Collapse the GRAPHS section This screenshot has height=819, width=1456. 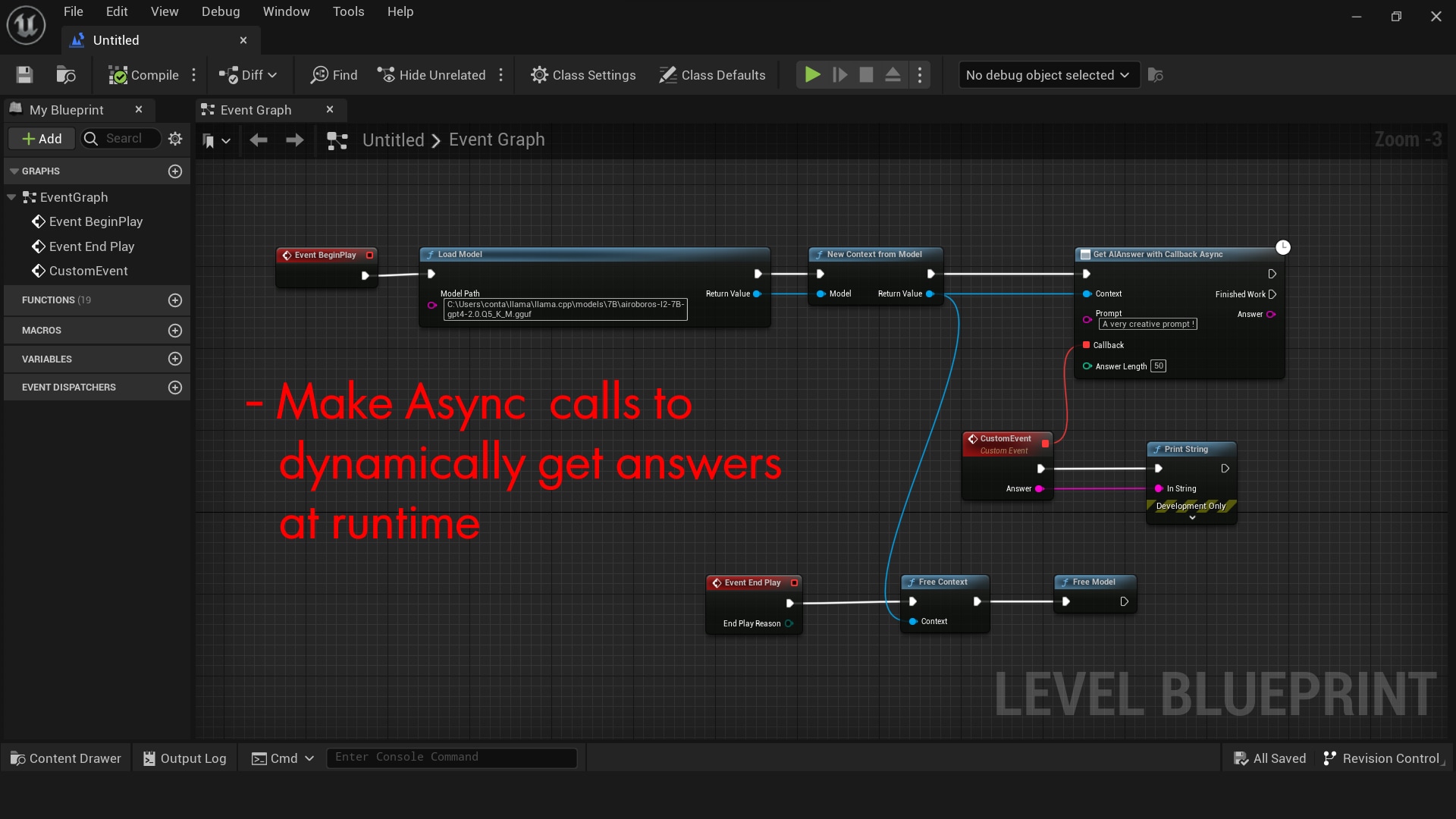pyautogui.click(x=14, y=171)
